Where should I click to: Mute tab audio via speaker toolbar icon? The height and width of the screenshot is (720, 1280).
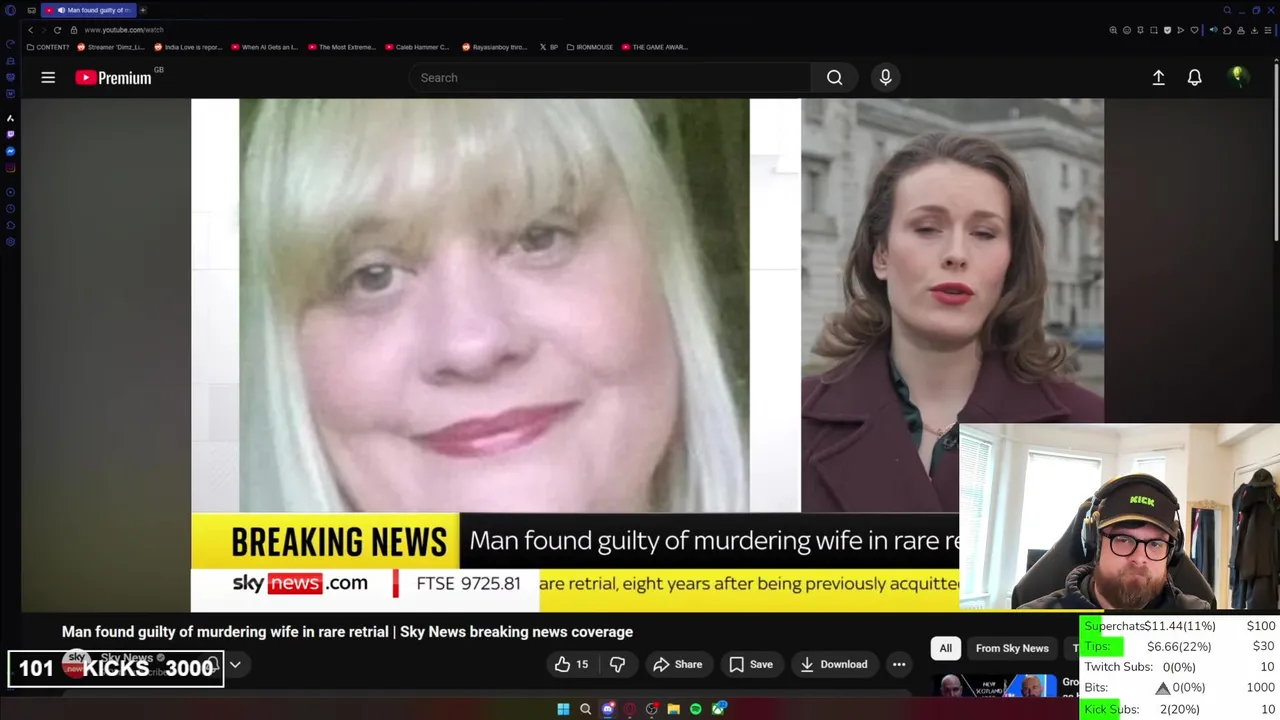tap(1214, 30)
